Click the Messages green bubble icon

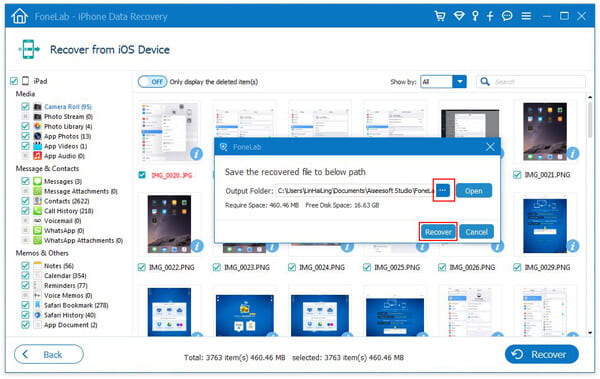click(x=38, y=181)
